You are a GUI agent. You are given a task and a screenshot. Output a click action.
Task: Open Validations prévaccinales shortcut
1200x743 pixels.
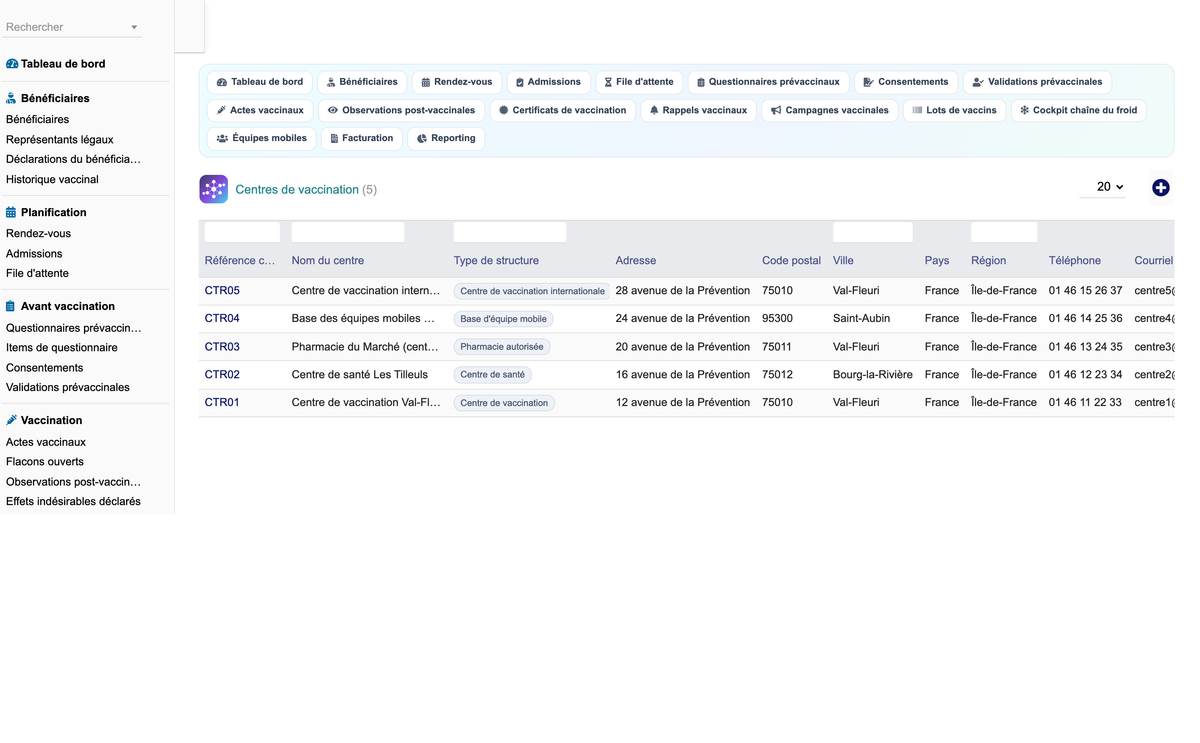(1037, 82)
